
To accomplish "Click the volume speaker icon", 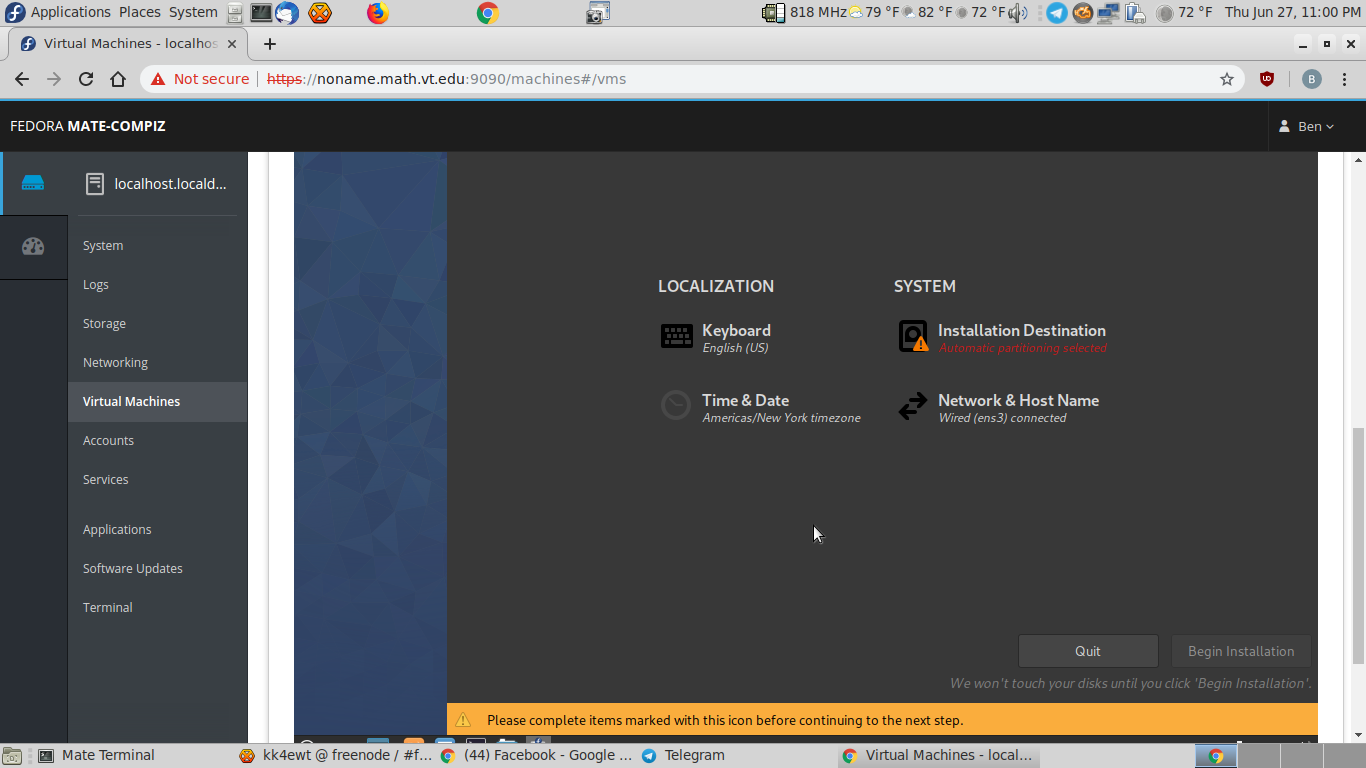I will (1018, 13).
